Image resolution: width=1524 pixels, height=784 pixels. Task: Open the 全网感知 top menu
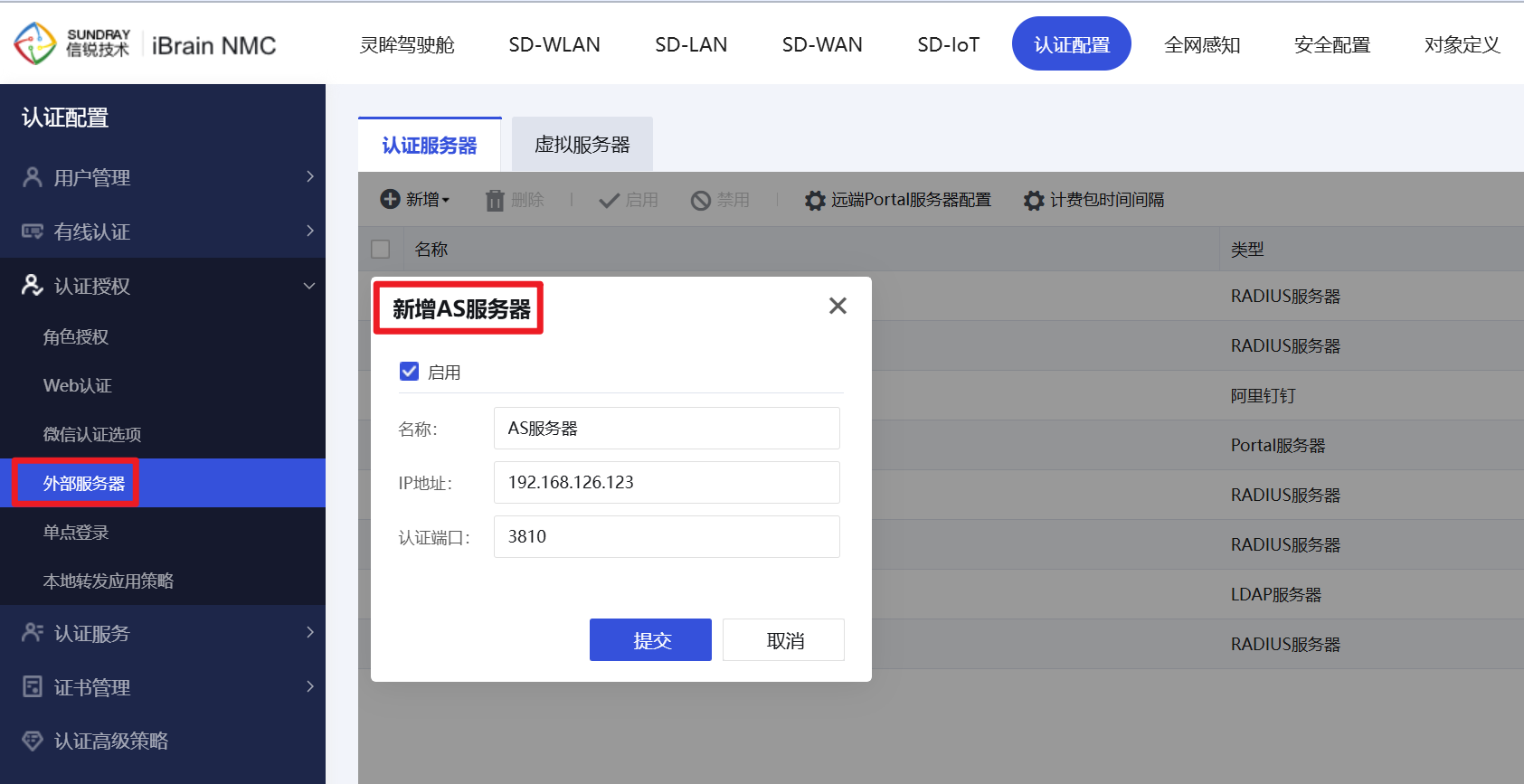[1202, 44]
